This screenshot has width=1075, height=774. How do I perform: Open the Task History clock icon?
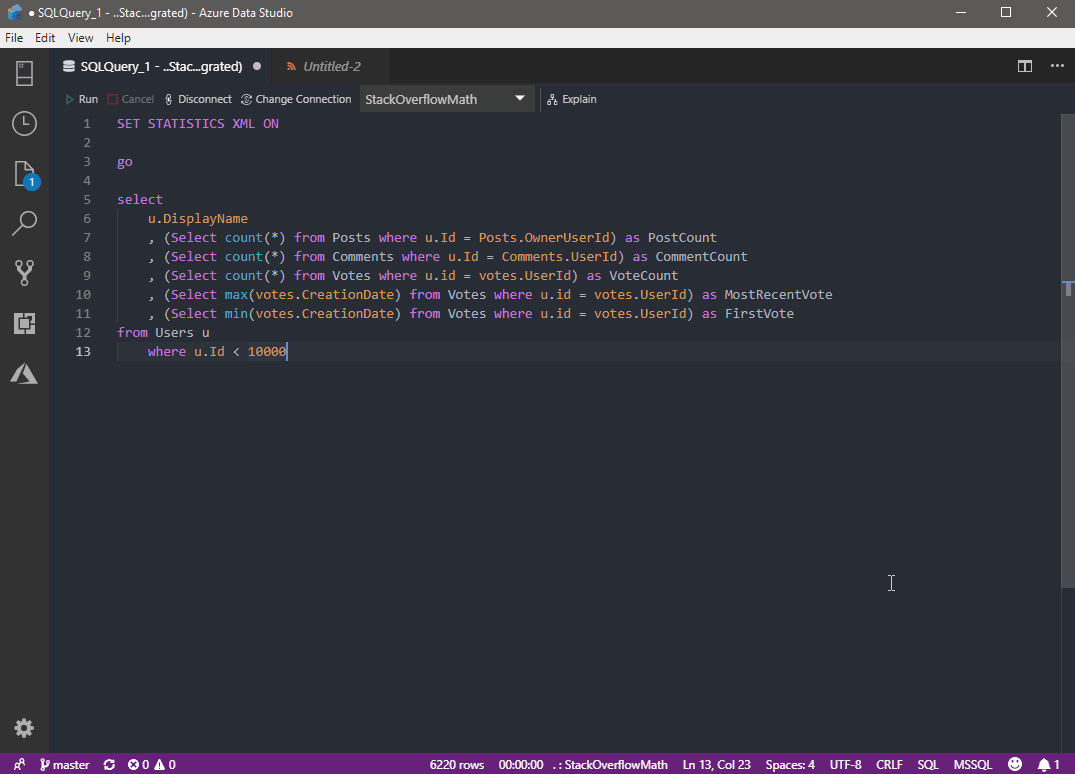[x=24, y=123]
